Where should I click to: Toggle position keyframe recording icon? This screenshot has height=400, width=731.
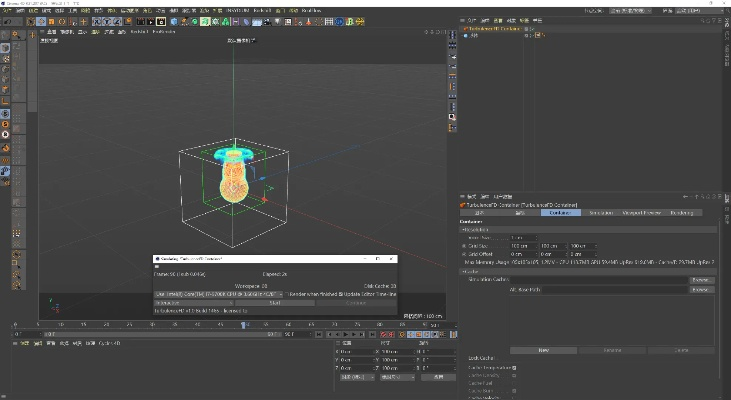(411, 334)
